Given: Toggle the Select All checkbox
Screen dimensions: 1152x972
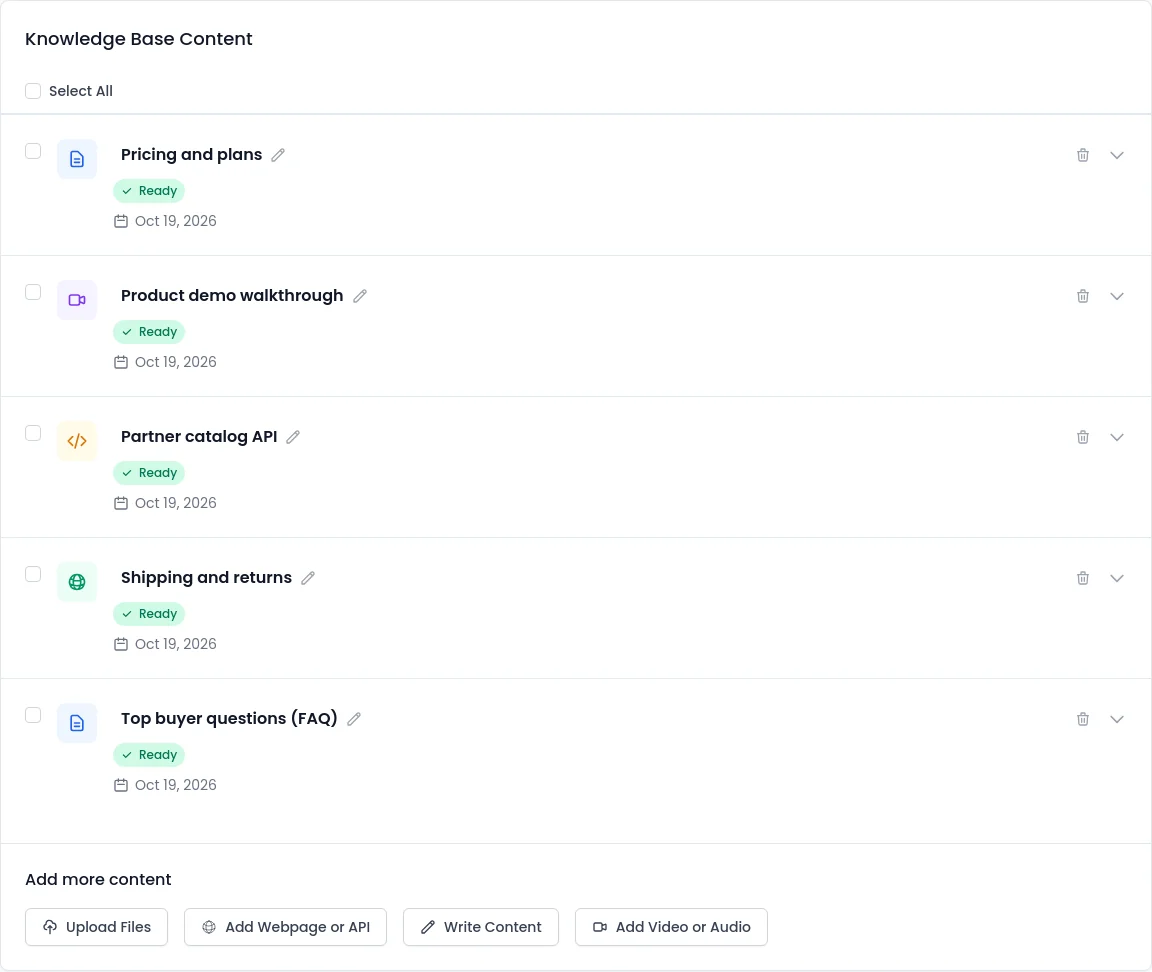Looking at the screenshot, I should click(33, 91).
